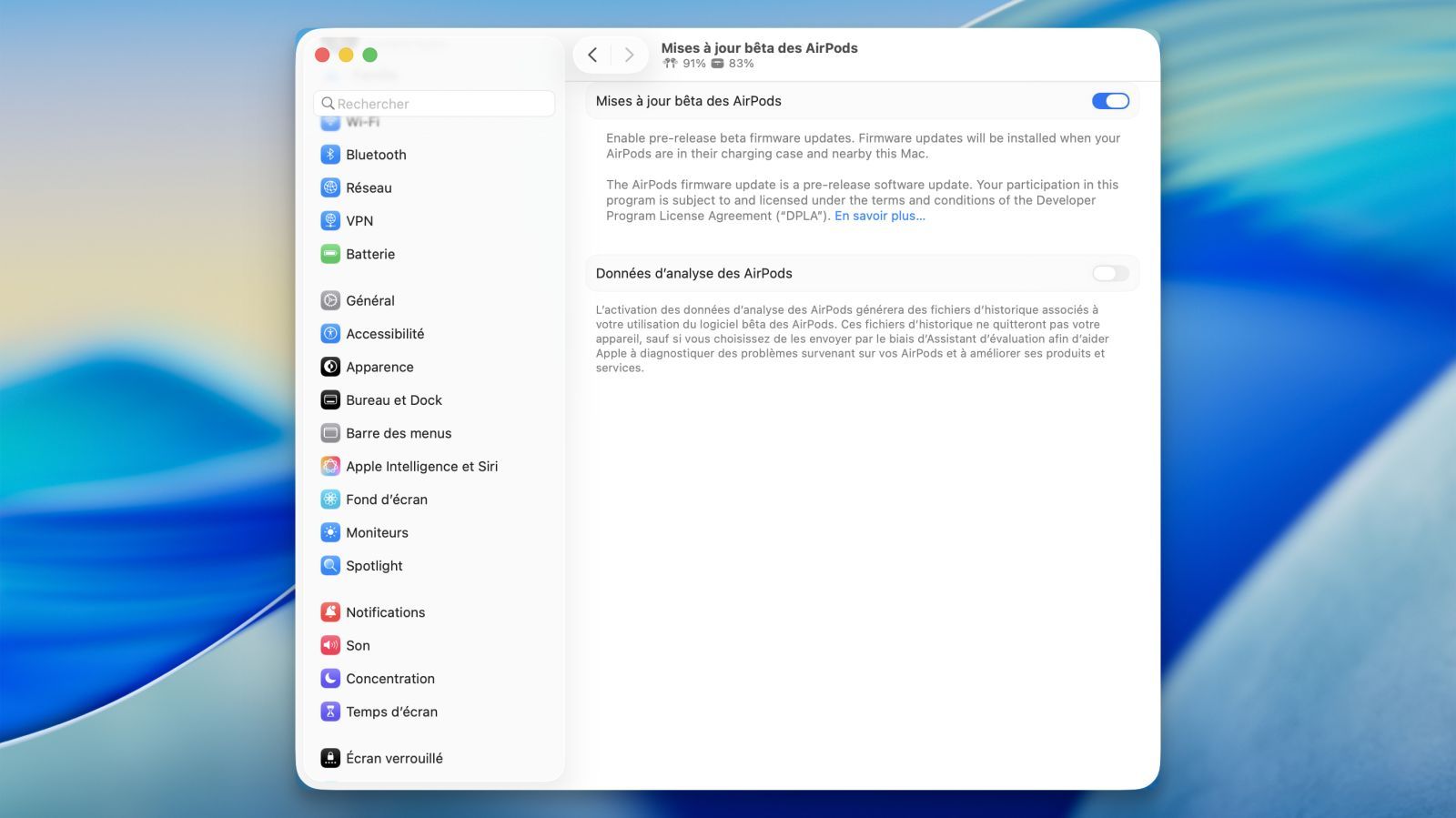Select Bluetooth label in sidebar
Image resolution: width=1456 pixels, height=818 pixels.
pos(376,155)
